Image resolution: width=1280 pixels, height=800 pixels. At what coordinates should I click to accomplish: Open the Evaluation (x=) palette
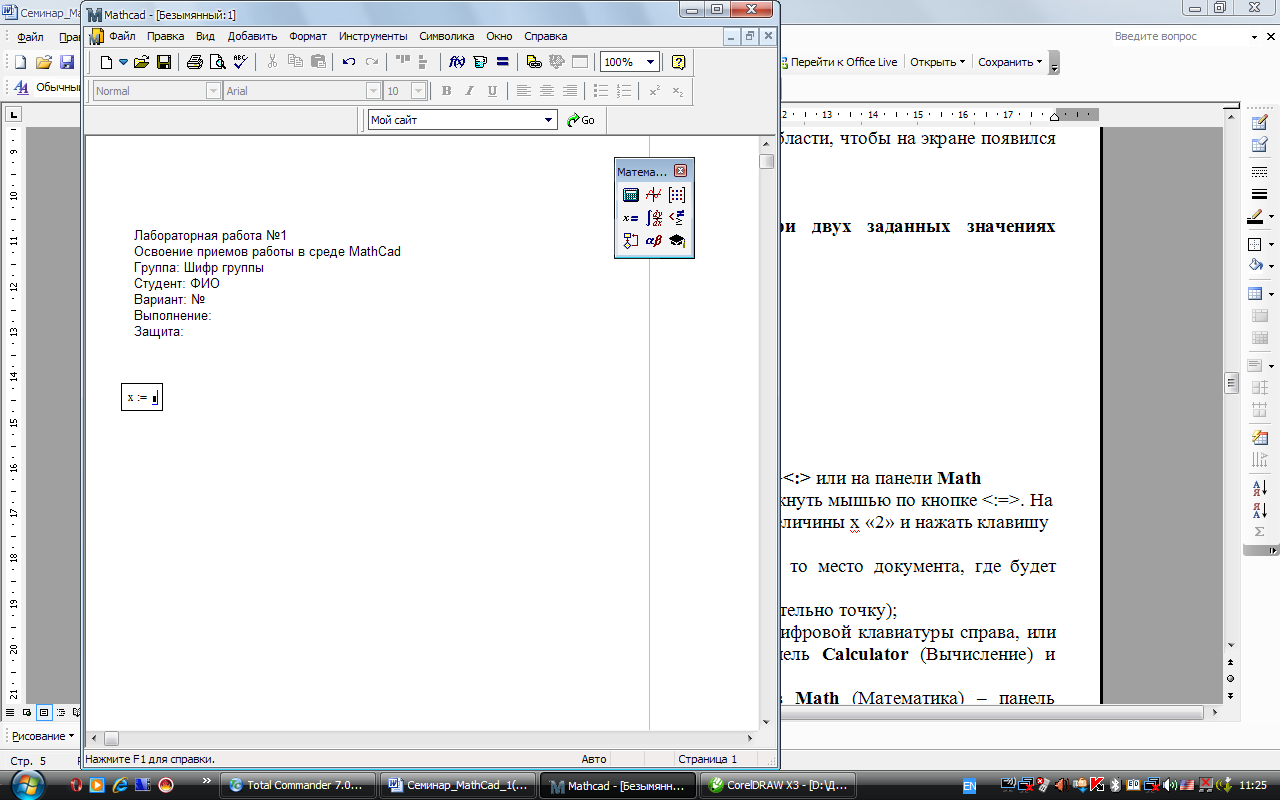(x=631, y=217)
